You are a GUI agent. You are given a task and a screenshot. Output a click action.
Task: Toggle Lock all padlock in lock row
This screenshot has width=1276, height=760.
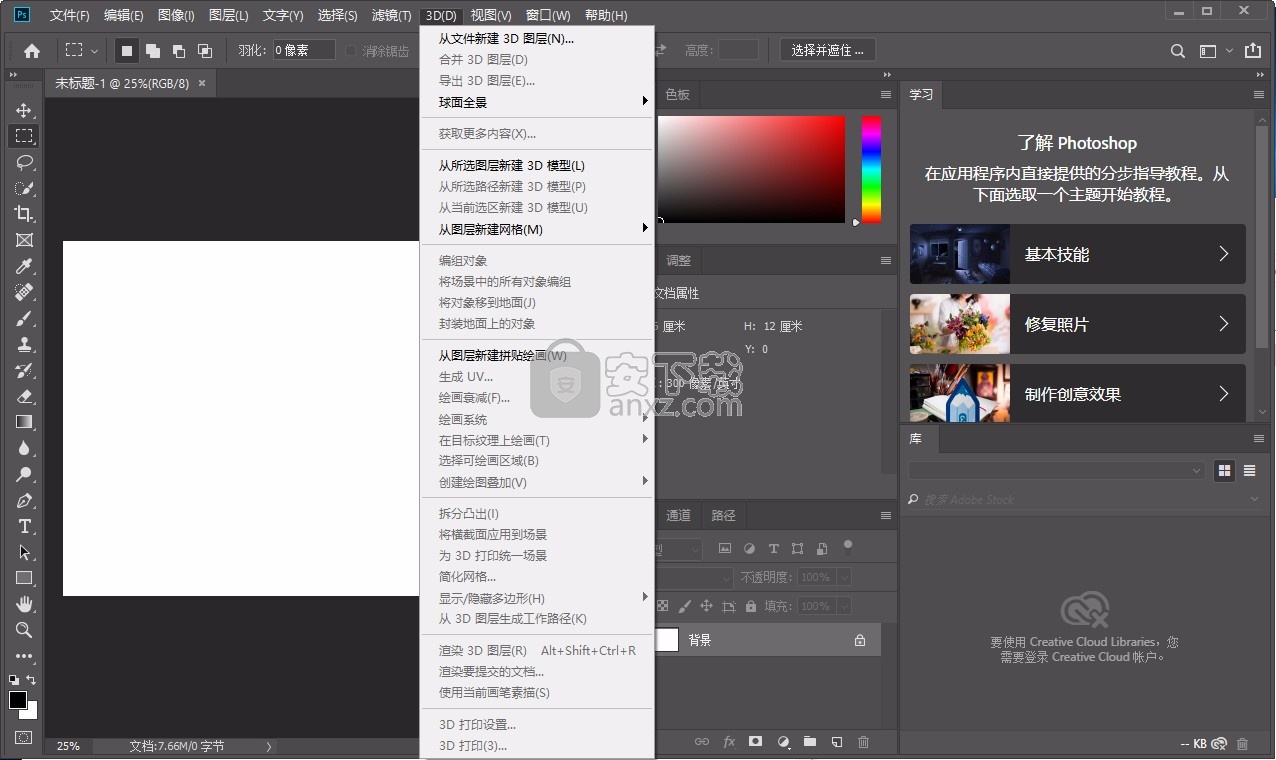click(751, 606)
